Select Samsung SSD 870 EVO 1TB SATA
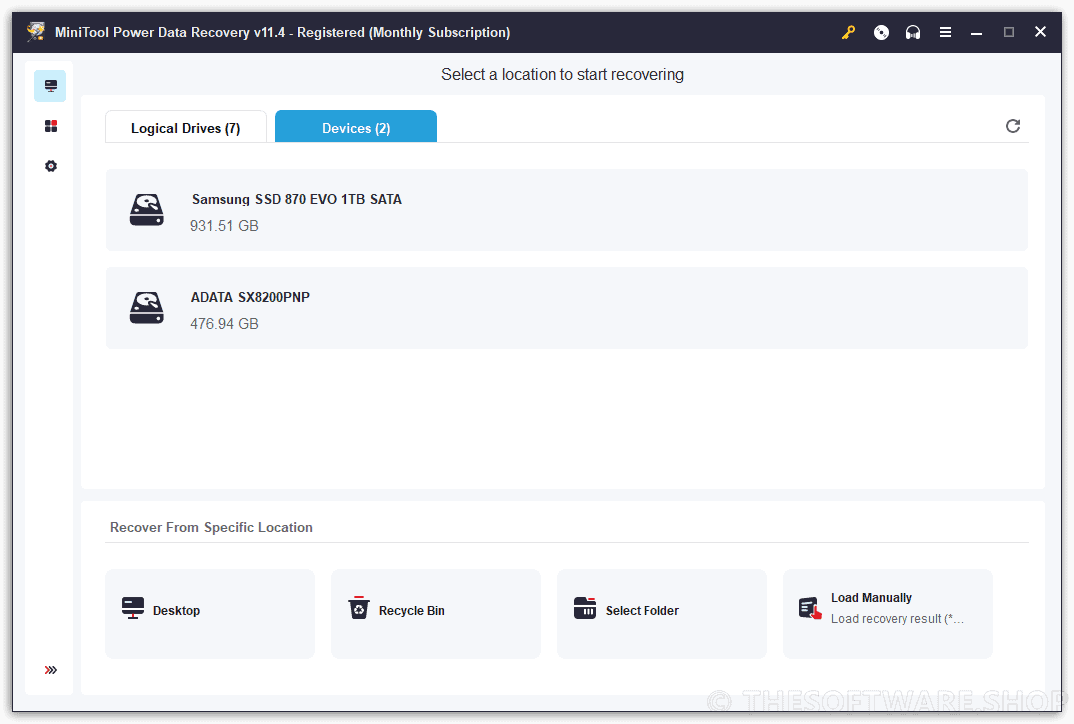The image size is (1074, 724). [x=566, y=210]
